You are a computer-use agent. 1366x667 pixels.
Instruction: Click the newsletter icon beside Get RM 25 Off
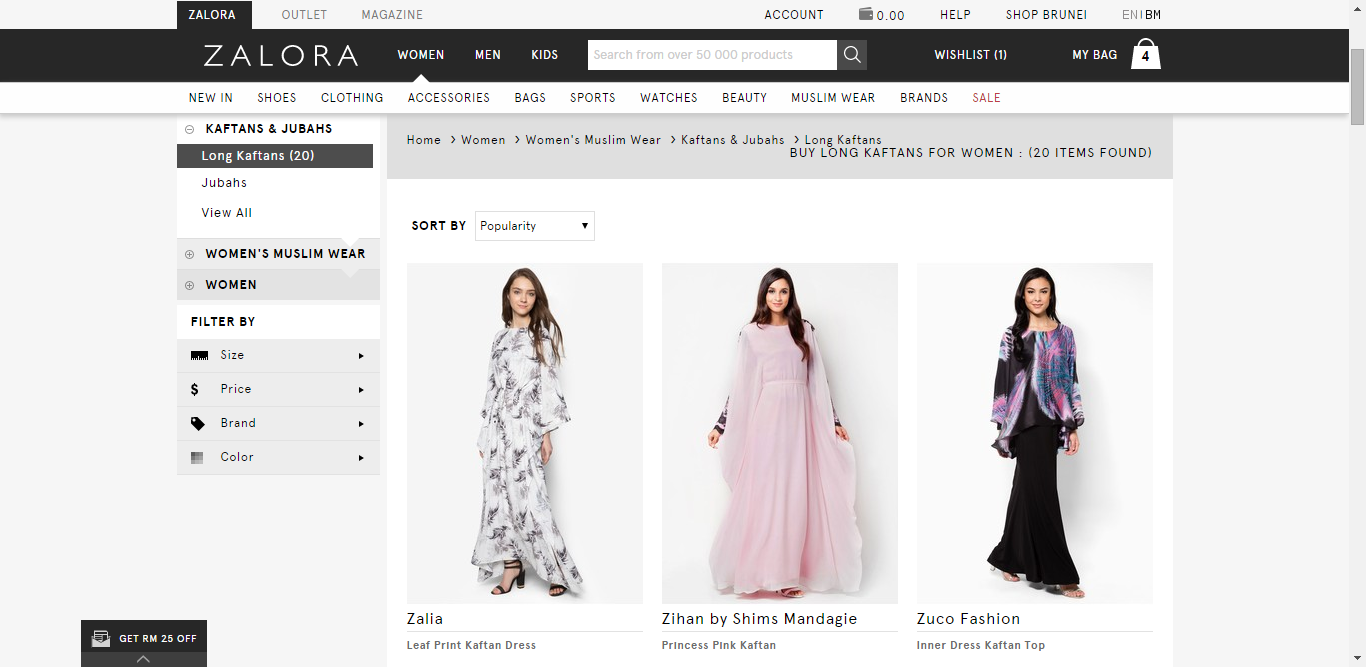point(101,638)
